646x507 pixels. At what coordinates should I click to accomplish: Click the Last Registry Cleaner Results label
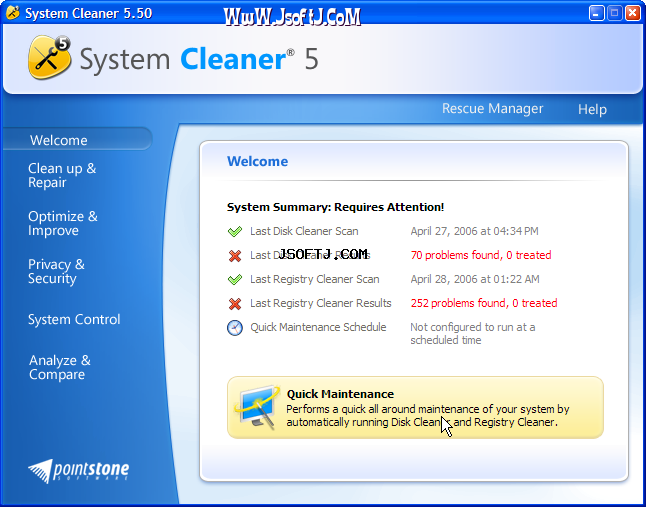coord(321,303)
